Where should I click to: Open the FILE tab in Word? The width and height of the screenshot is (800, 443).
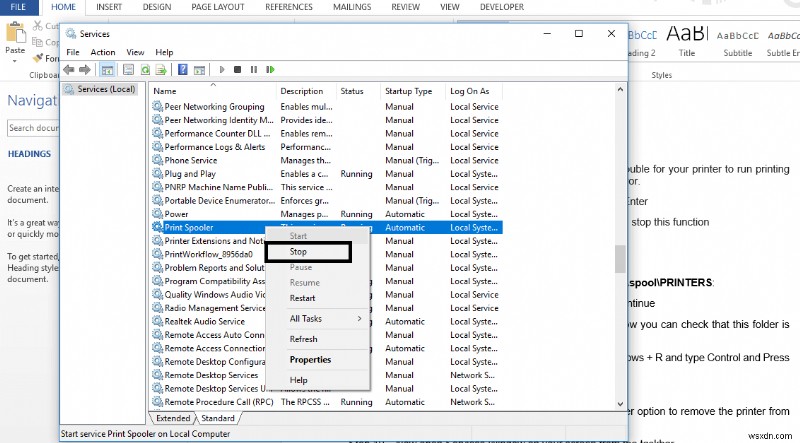(x=18, y=7)
